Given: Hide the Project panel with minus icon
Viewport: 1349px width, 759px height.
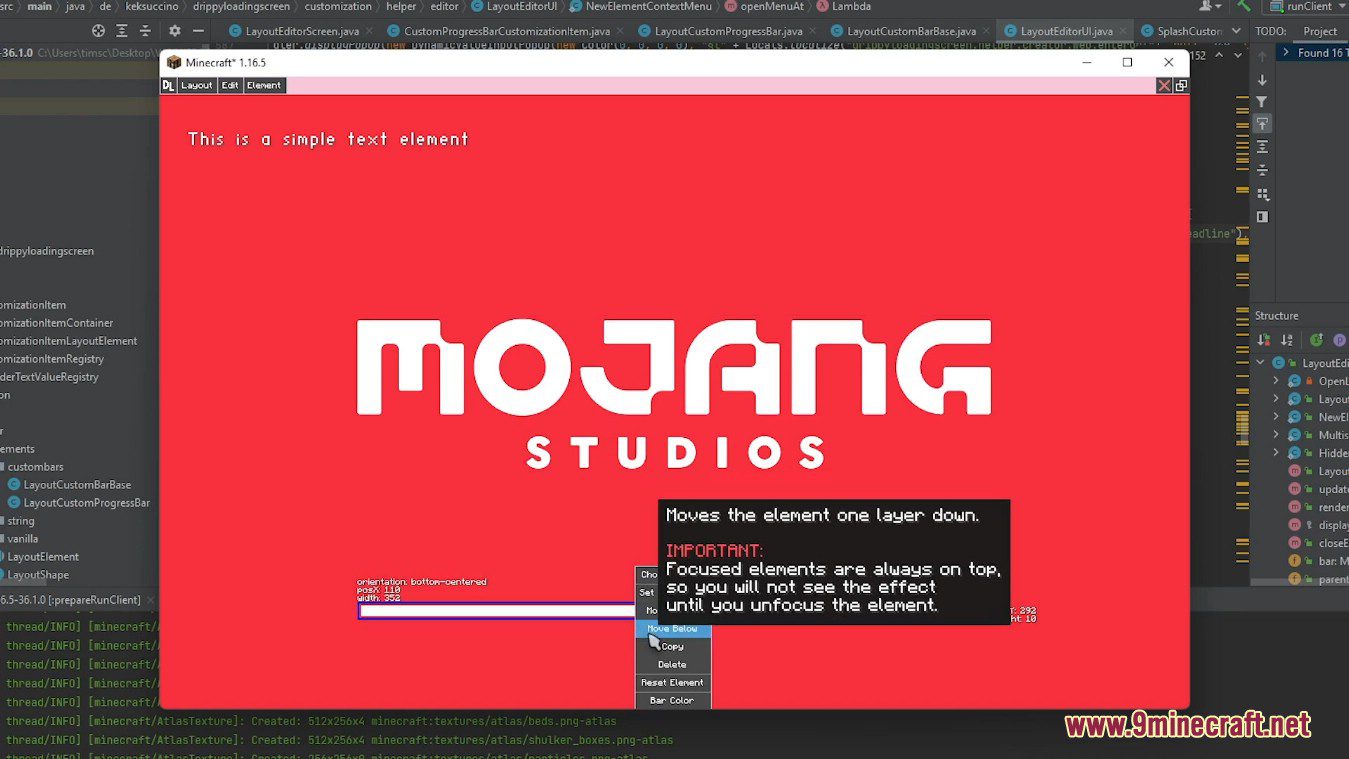Looking at the screenshot, I should (198, 31).
